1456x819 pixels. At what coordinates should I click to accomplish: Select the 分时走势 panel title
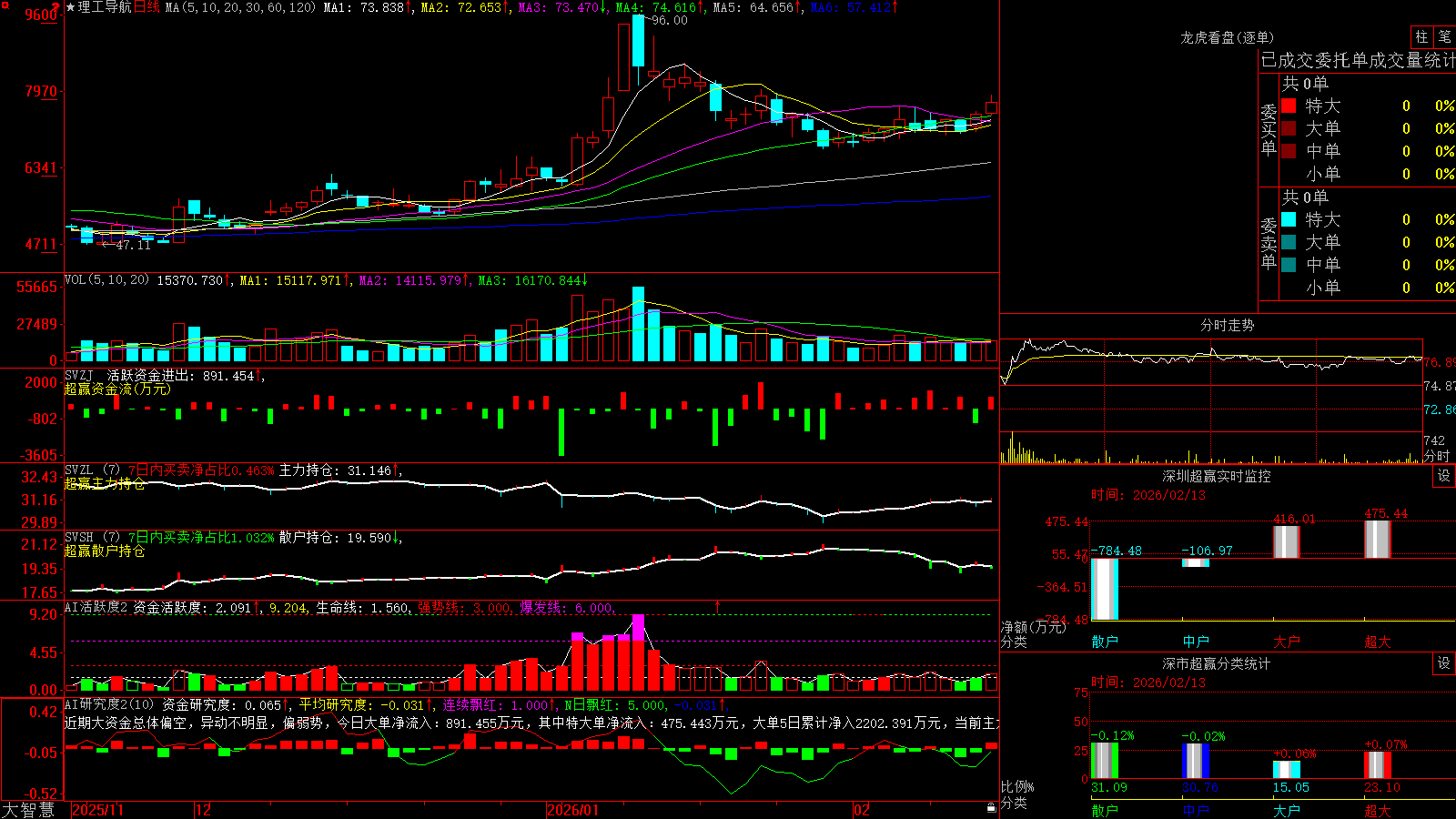(x=1227, y=325)
